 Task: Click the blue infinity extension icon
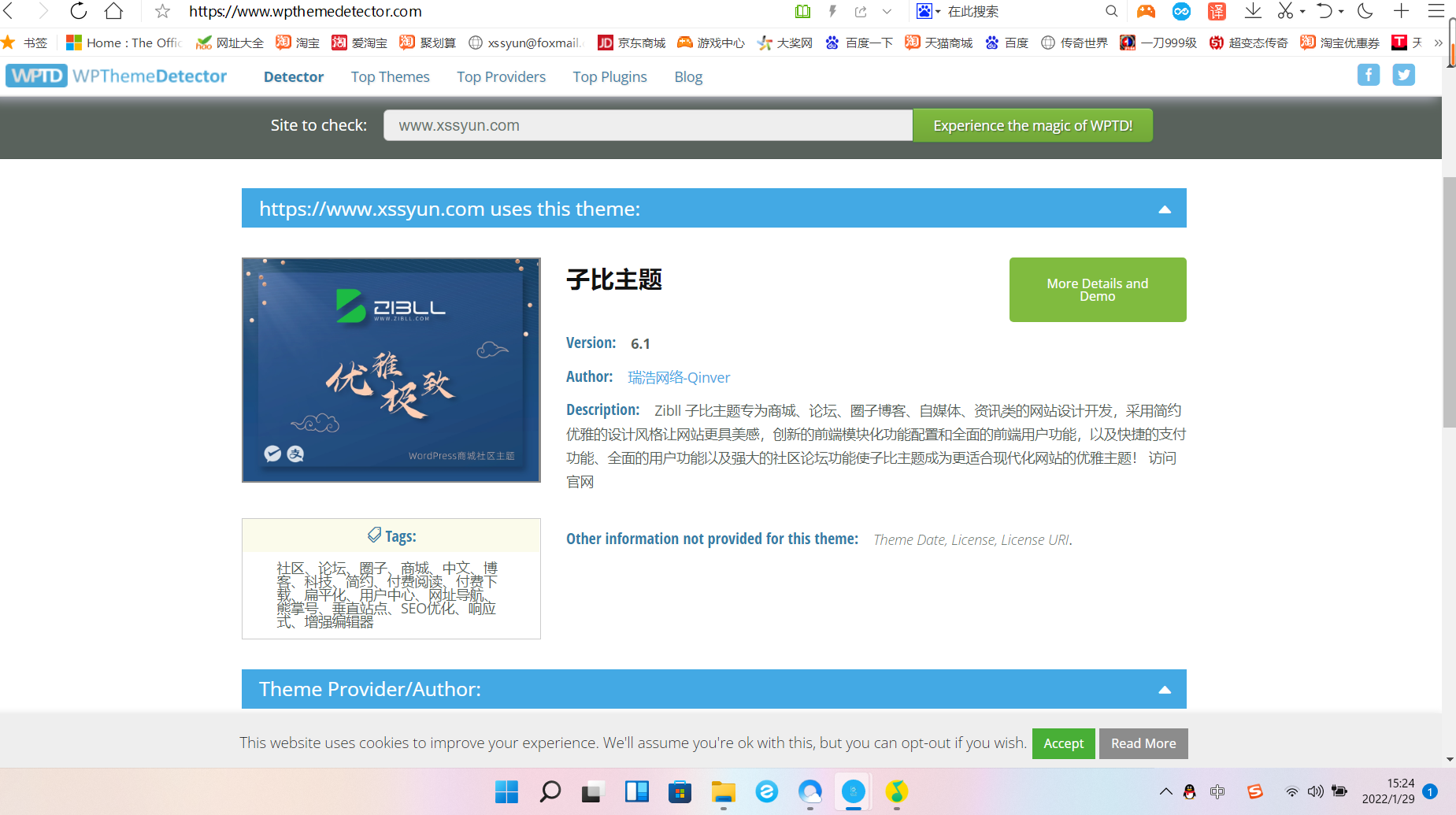tap(1181, 11)
